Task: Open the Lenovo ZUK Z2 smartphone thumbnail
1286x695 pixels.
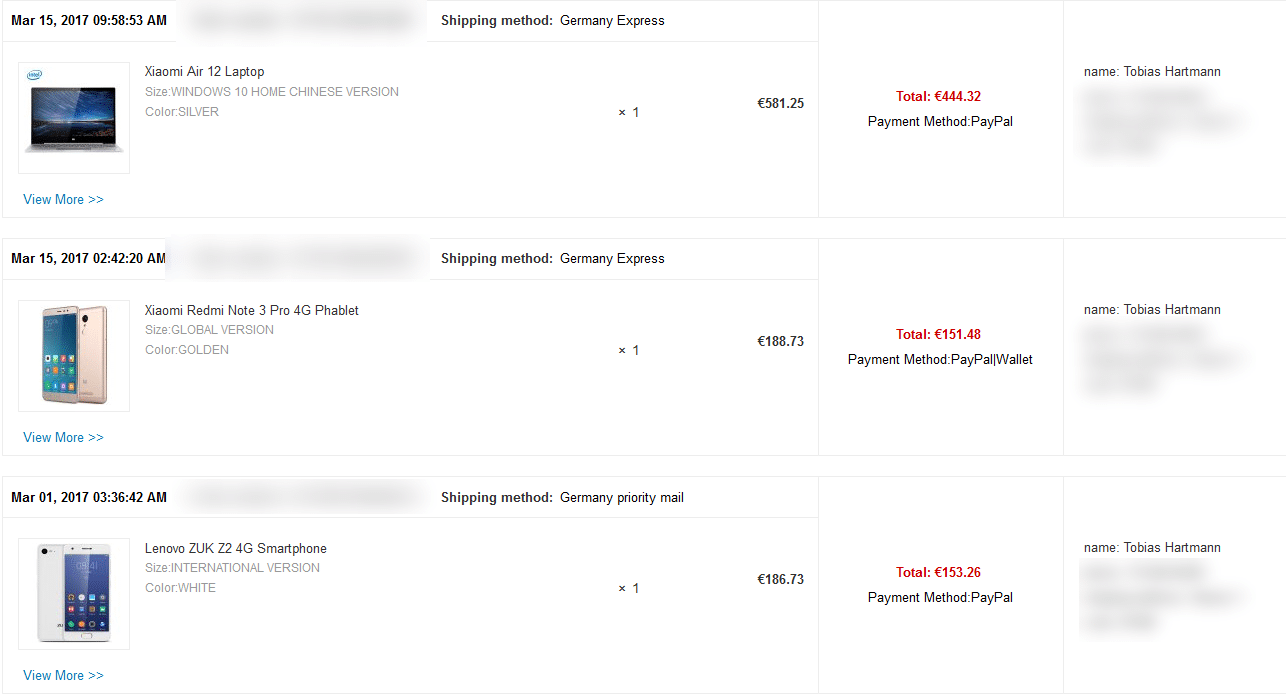Action: (74, 594)
